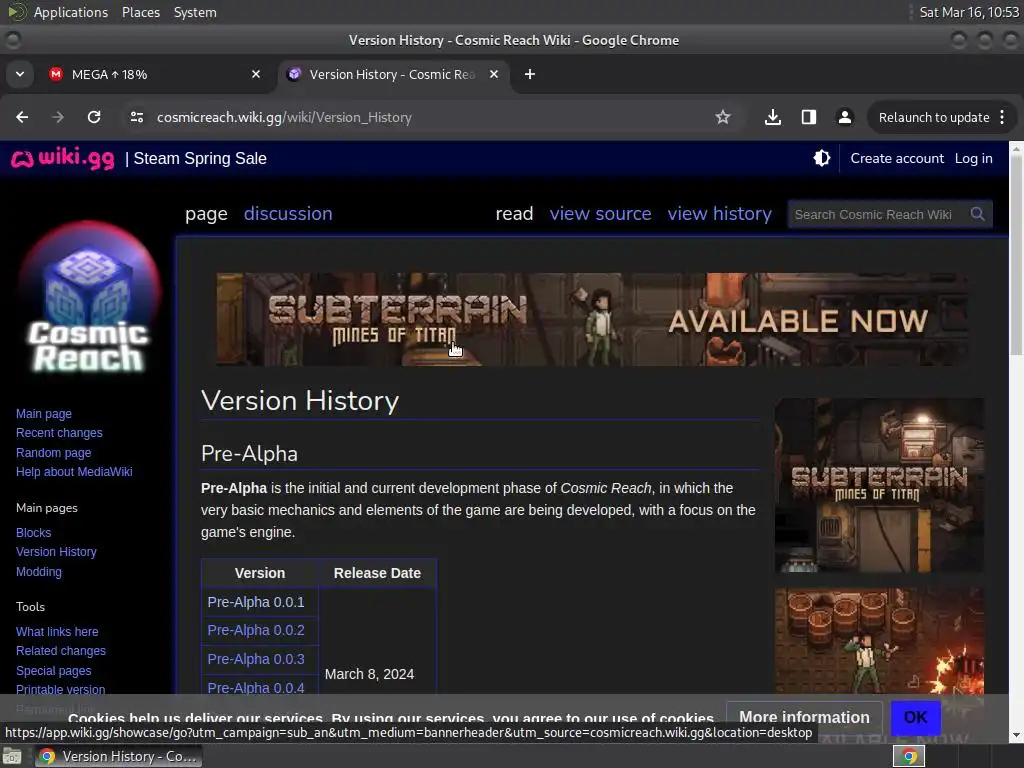Viewport: 1024px width, 768px height.
Task: Open Pre-Alpha 0.0.1 version link
Action: [x=256, y=602]
